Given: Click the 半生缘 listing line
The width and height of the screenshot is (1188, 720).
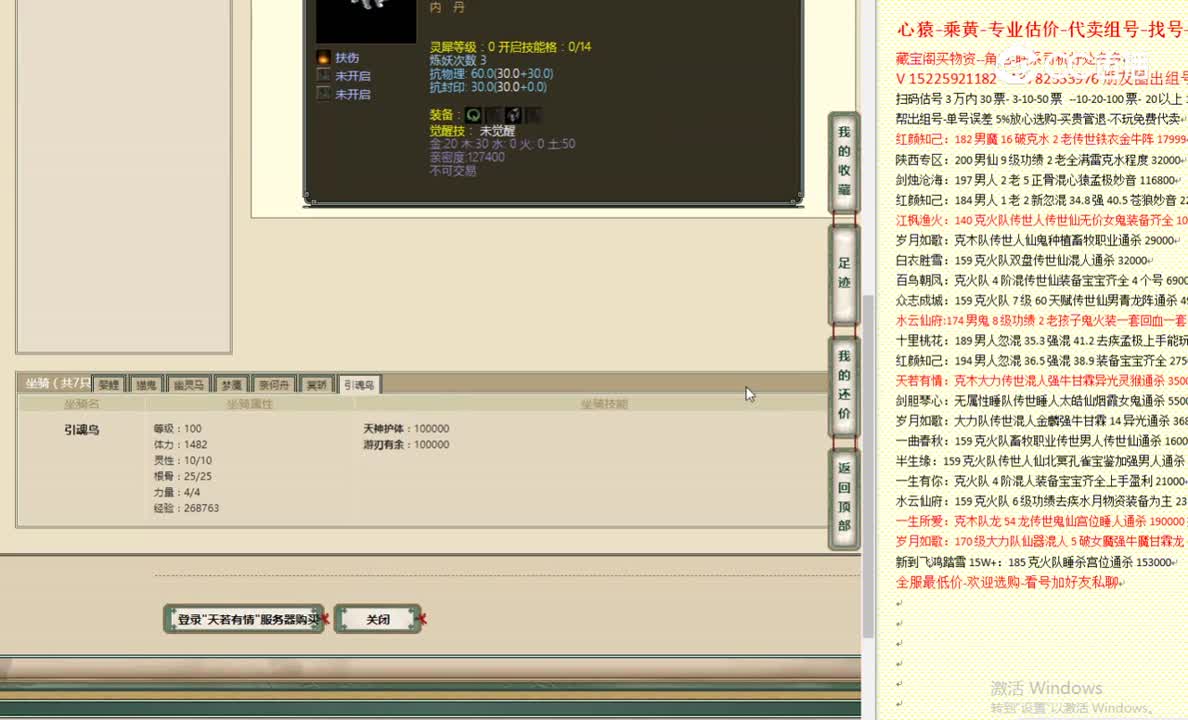Looking at the screenshot, I should tap(1041, 461).
